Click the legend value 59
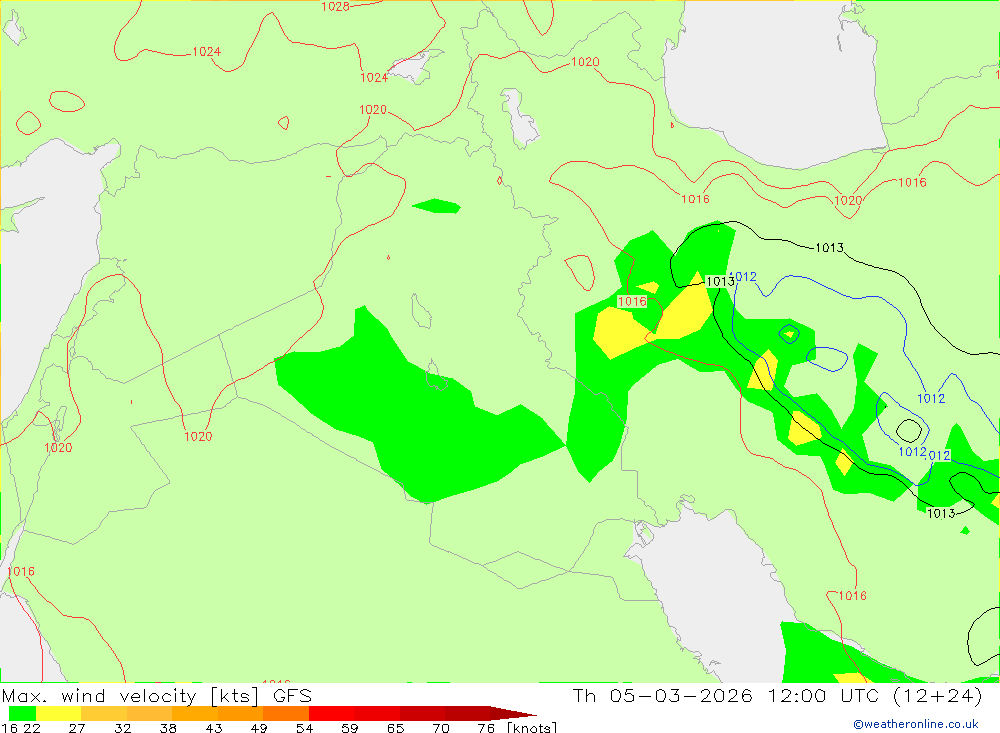Screen dimensions: 1000x733 coord(349,728)
